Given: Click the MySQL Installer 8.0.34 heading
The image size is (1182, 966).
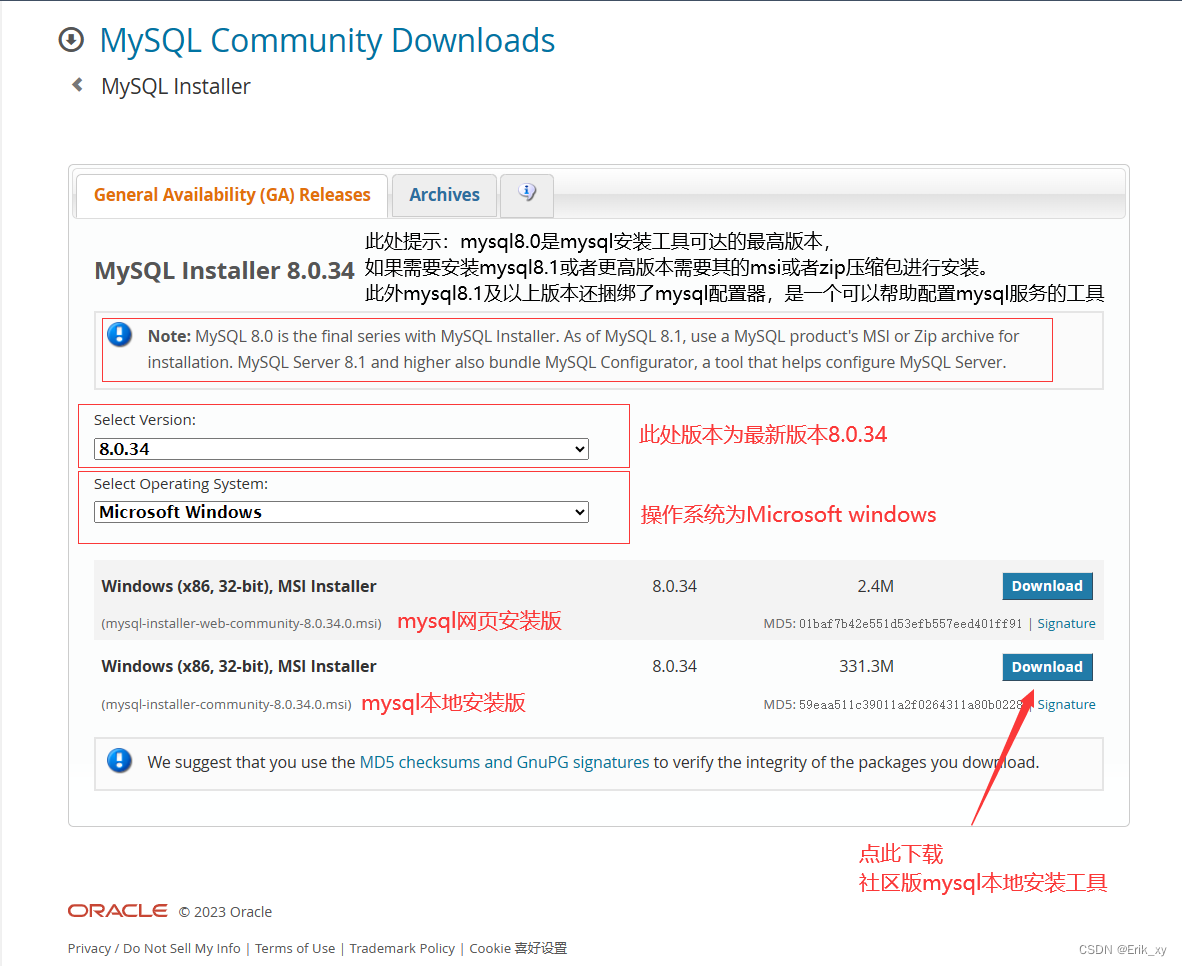Looking at the screenshot, I should click(x=224, y=271).
